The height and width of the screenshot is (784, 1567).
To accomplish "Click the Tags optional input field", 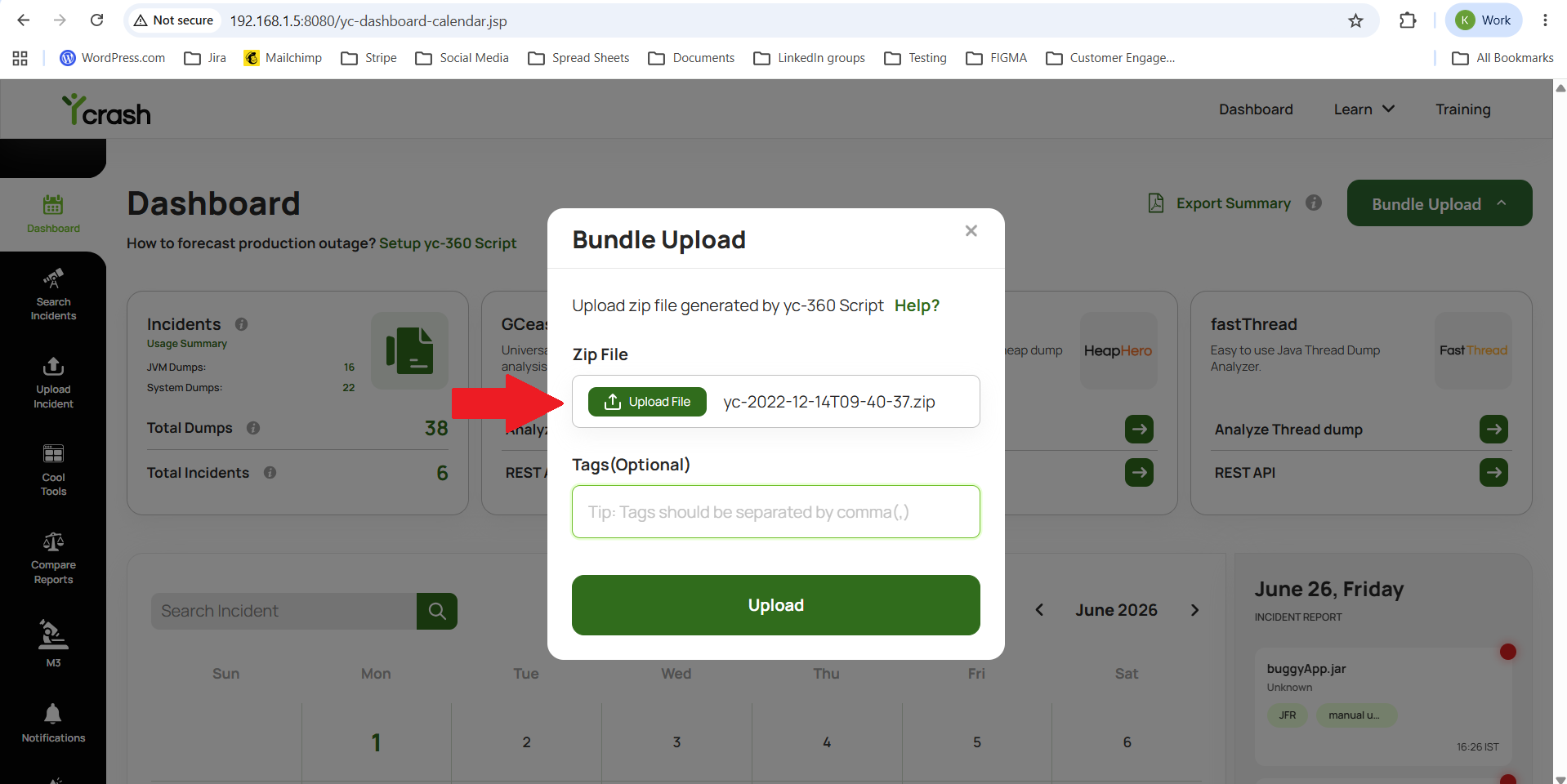I will point(776,512).
